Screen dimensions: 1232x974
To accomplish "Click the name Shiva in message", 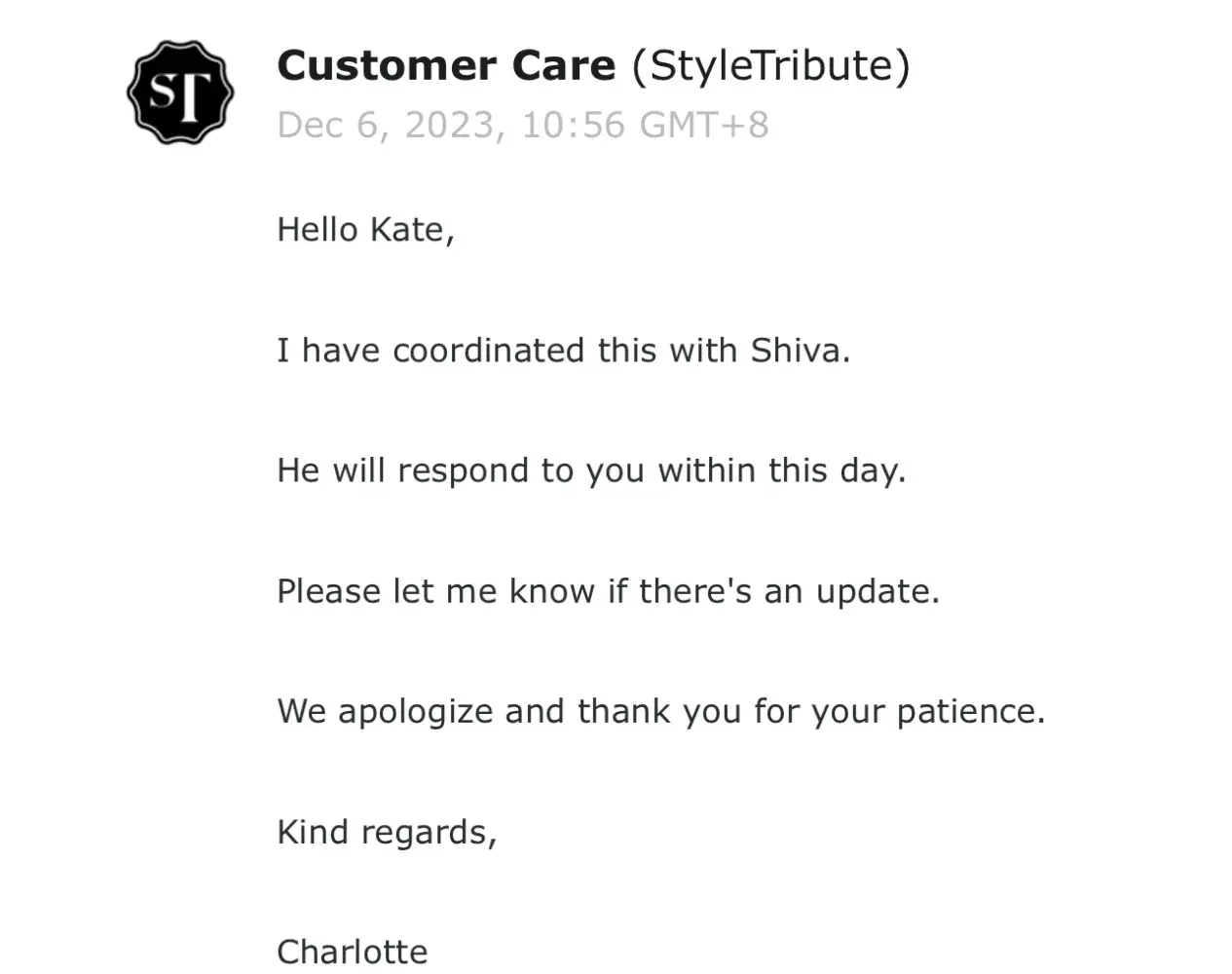I will coord(795,351).
